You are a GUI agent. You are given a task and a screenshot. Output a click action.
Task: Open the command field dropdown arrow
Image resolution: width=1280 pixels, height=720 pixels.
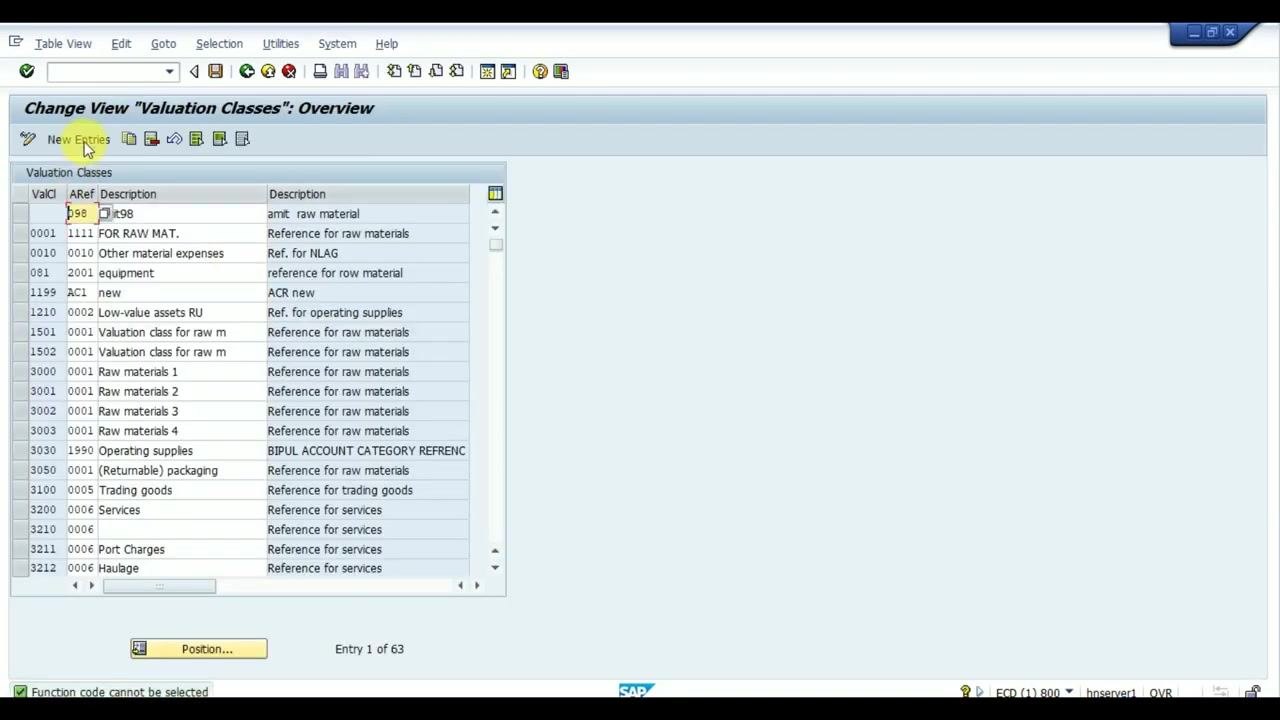click(169, 71)
